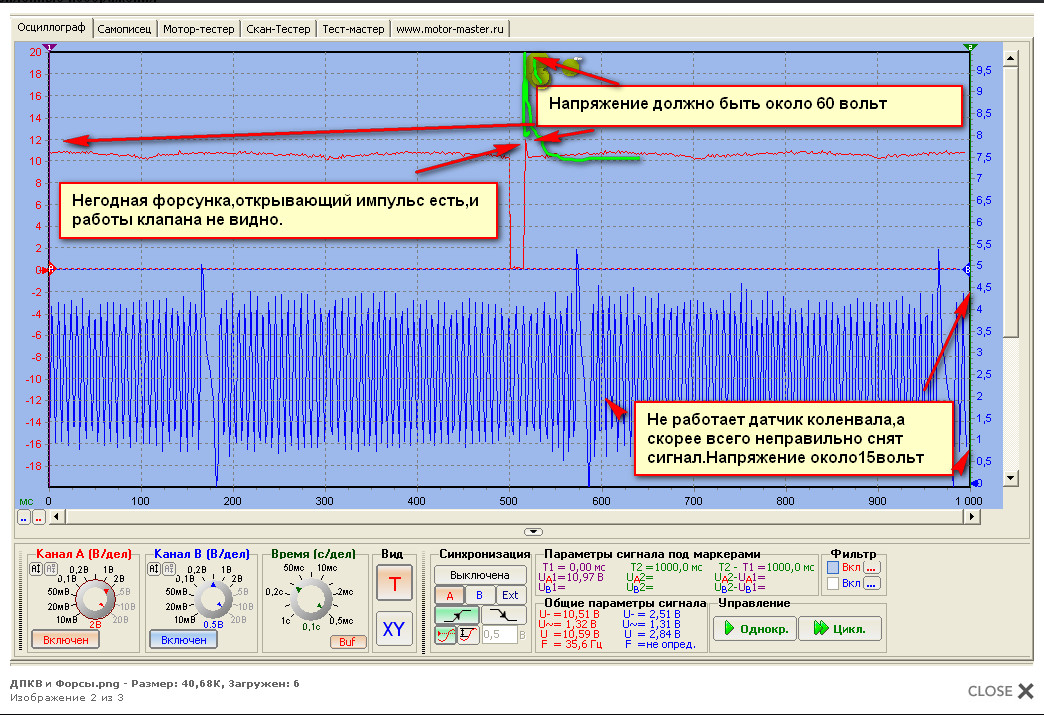Click vertical scrollbar up arrow
The width and height of the screenshot is (1044, 715).
(x=1011, y=59)
